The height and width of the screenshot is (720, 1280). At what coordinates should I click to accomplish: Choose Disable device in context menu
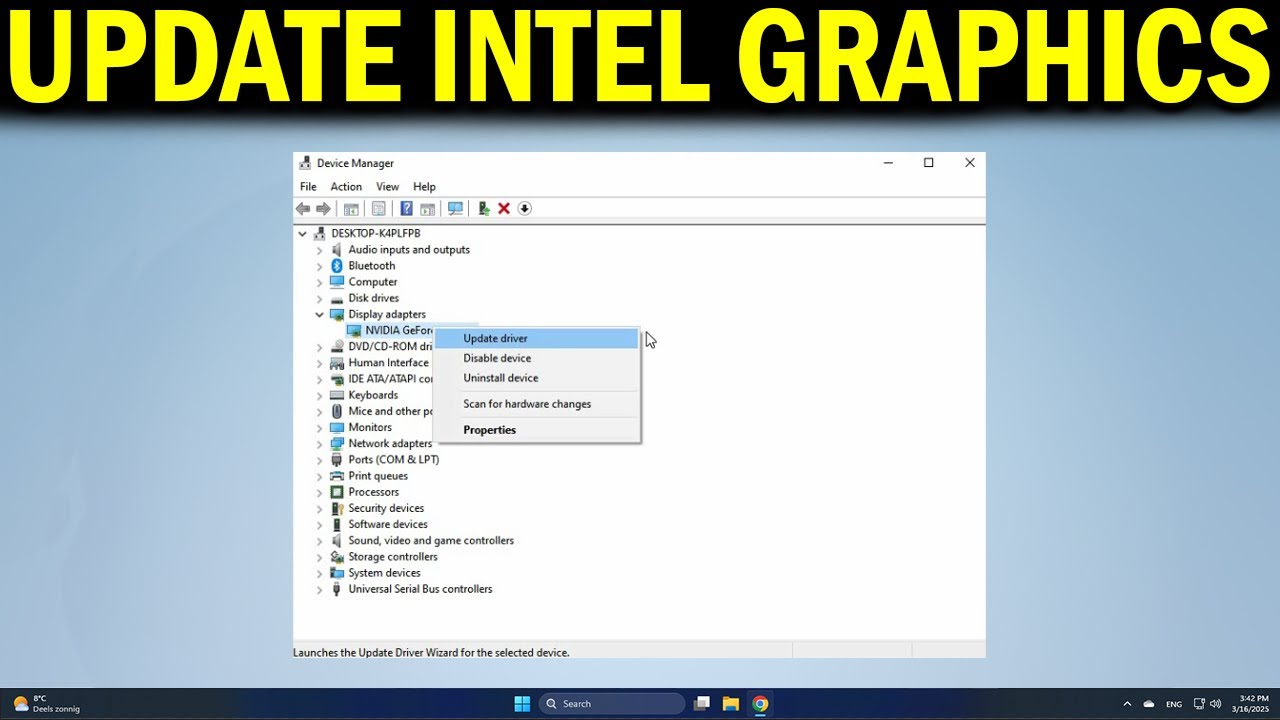[x=537, y=358]
